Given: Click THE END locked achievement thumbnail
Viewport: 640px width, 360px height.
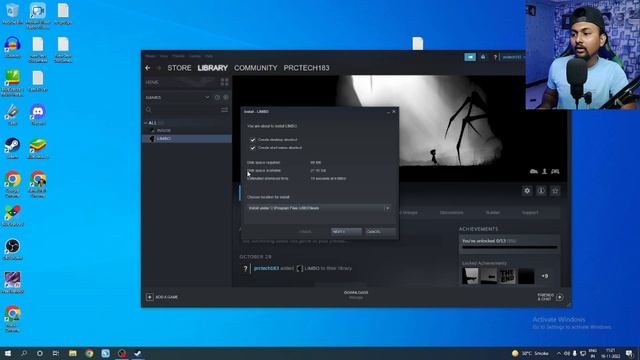Looking at the screenshot, I should point(507,276).
